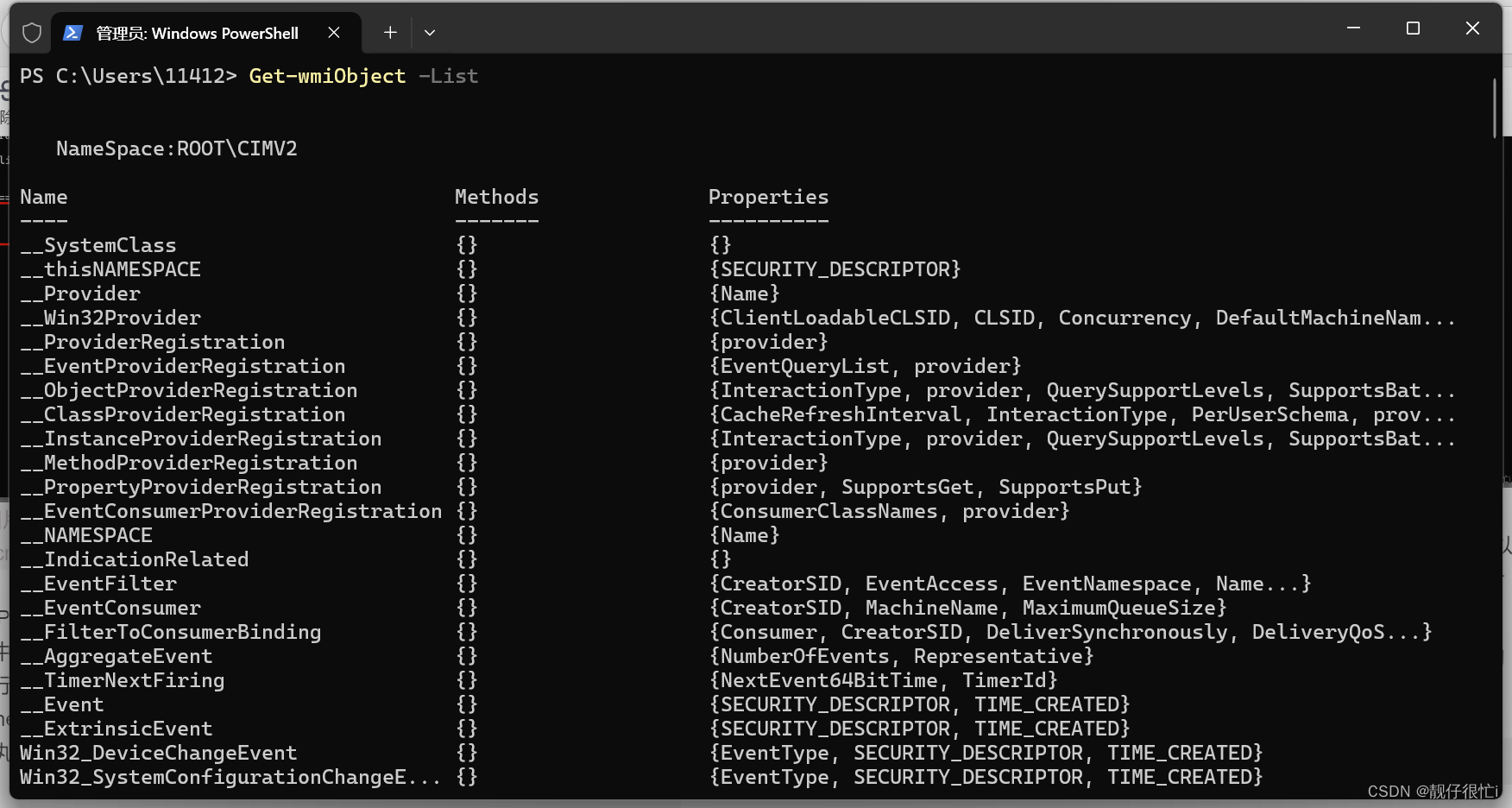
Task: Click the __FilterToConsumerBinding row name
Action: (171, 632)
